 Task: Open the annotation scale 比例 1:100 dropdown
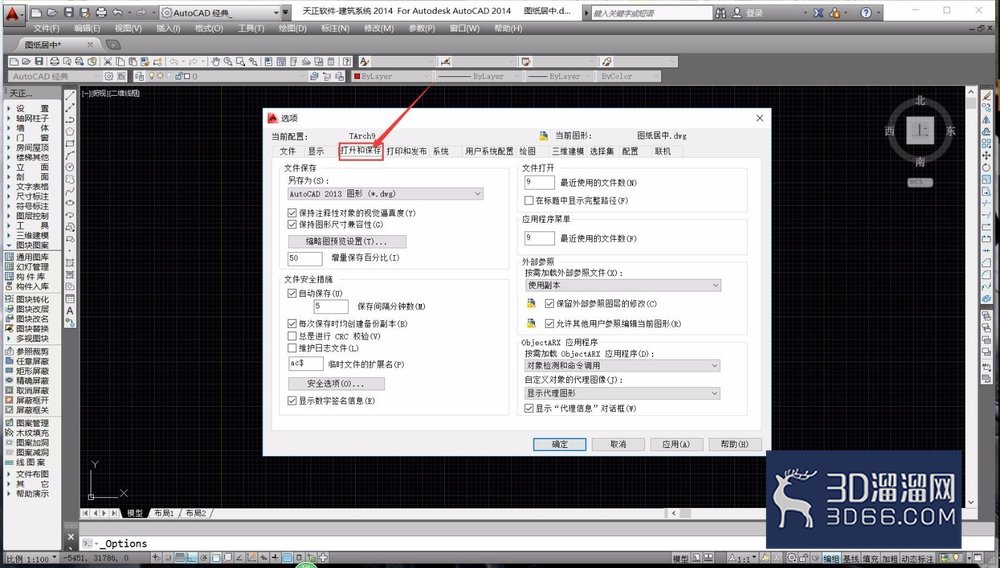pyautogui.click(x=31, y=559)
